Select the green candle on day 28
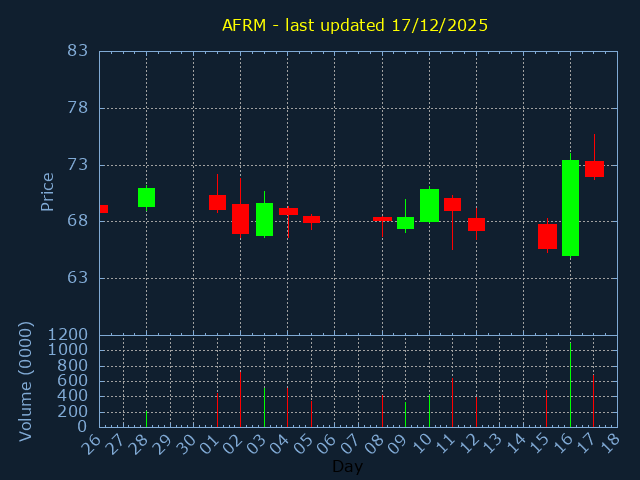Image resolution: width=640 pixels, height=480 pixels. pyautogui.click(x=146, y=197)
